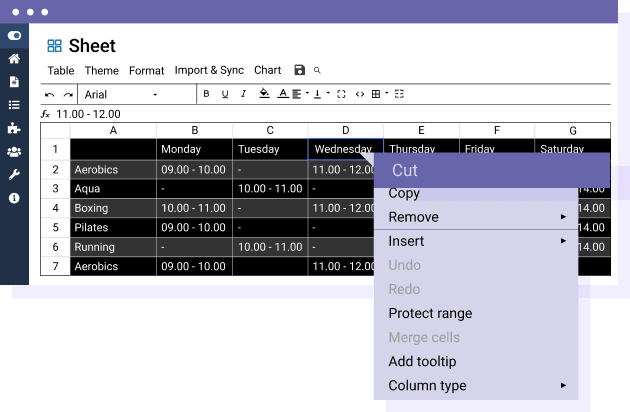Viewport: 630px width, 412px height.
Task: Open the puzzle-piece plugins icon
Action: (14, 128)
